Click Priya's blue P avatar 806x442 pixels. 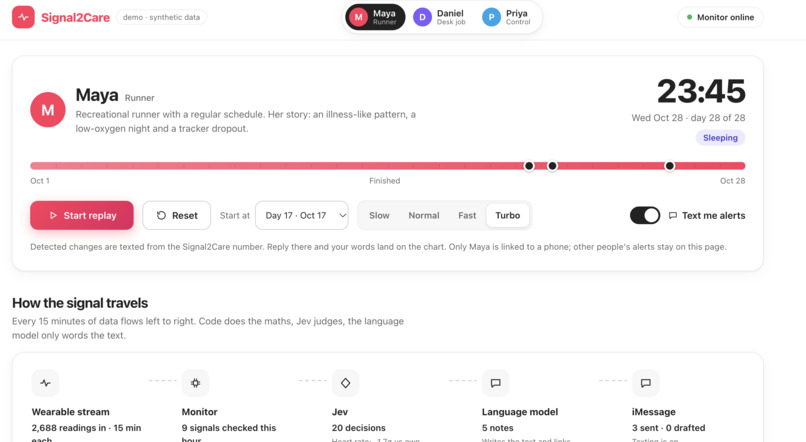[x=491, y=17]
